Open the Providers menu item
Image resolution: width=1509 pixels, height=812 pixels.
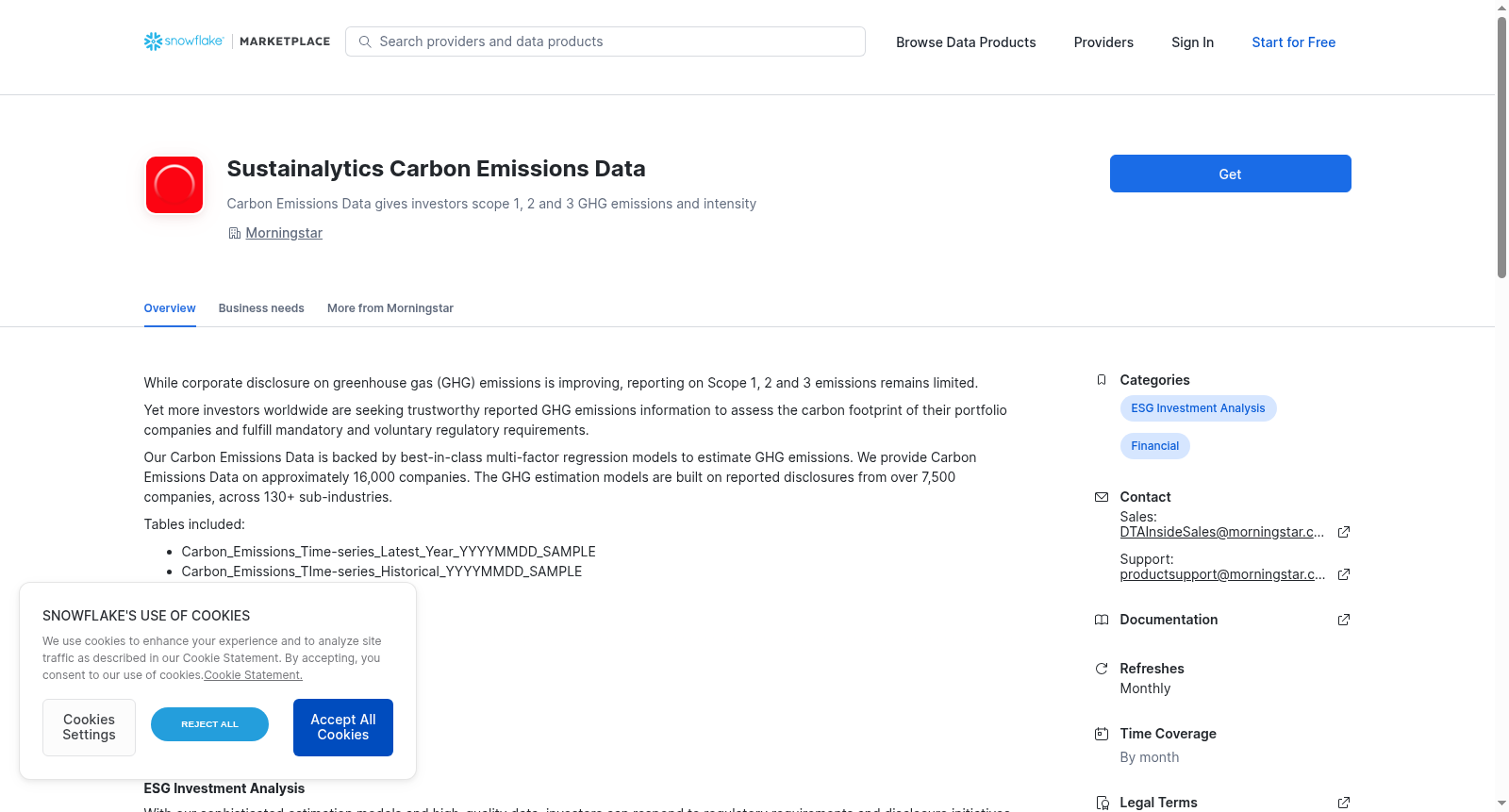(x=1103, y=42)
